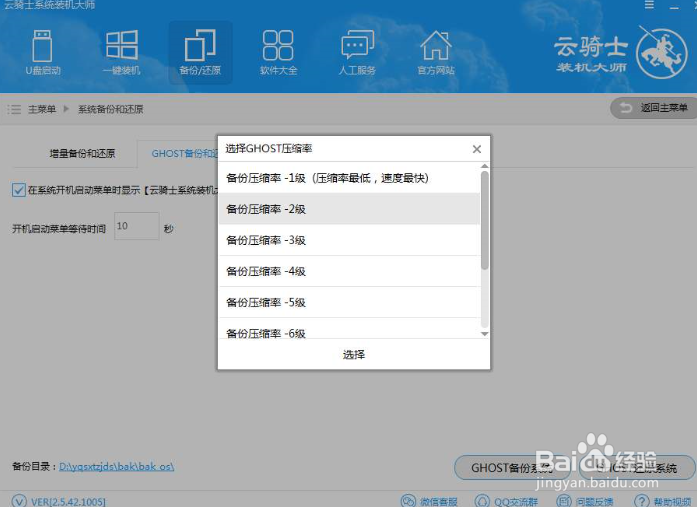Open the 备份/还原 section
The width and height of the screenshot is (697, 507).
click(200, 52)
